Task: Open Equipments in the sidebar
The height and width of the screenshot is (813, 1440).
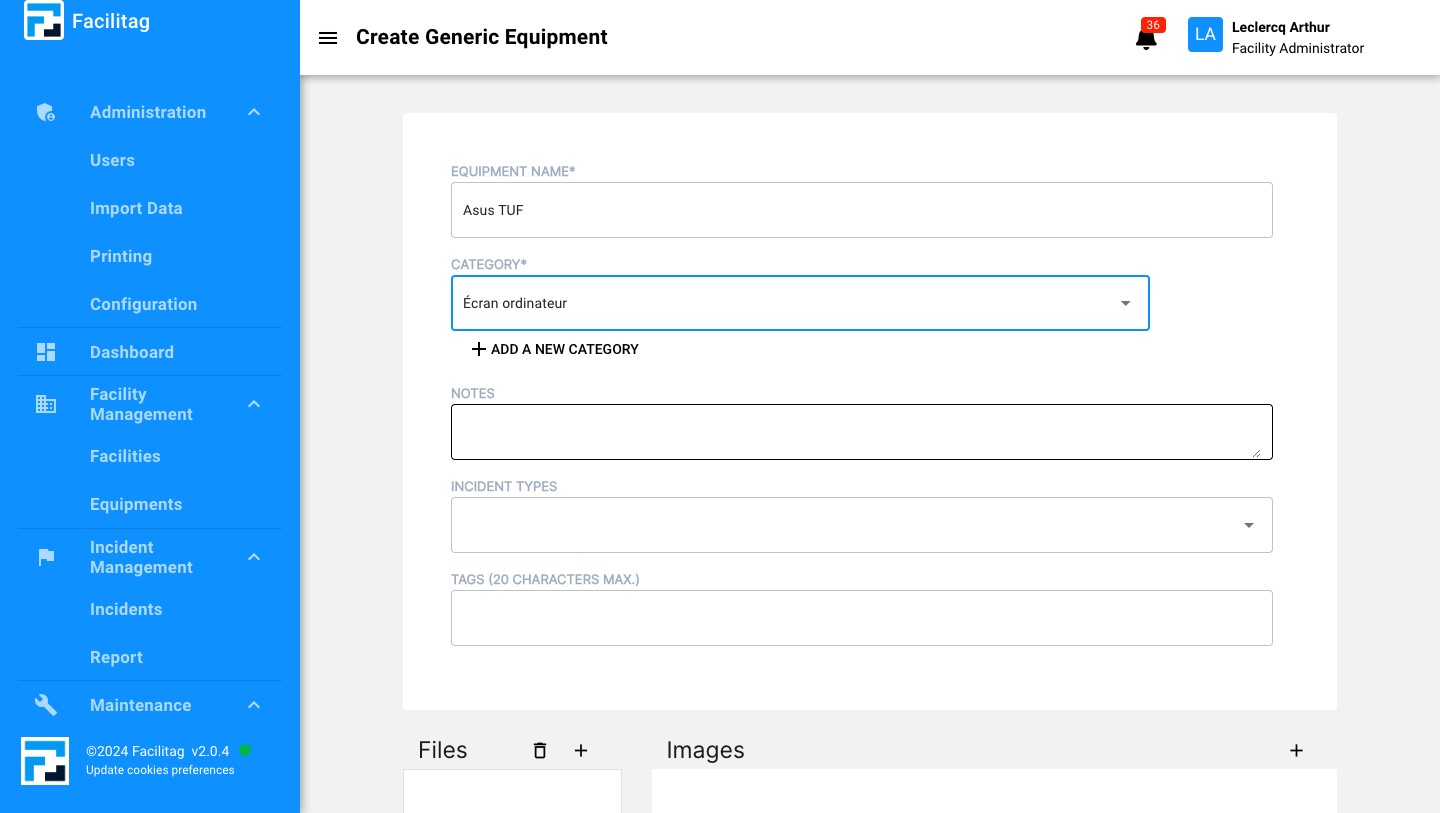Action: pyautogui.click(x=136, y=504)
